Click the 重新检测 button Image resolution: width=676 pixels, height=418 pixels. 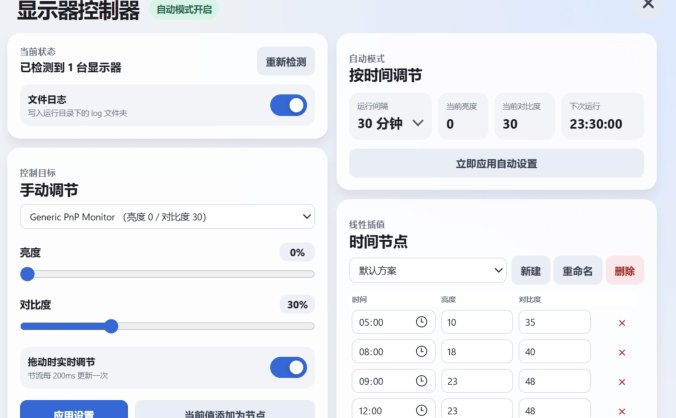[x=286, y=62]
